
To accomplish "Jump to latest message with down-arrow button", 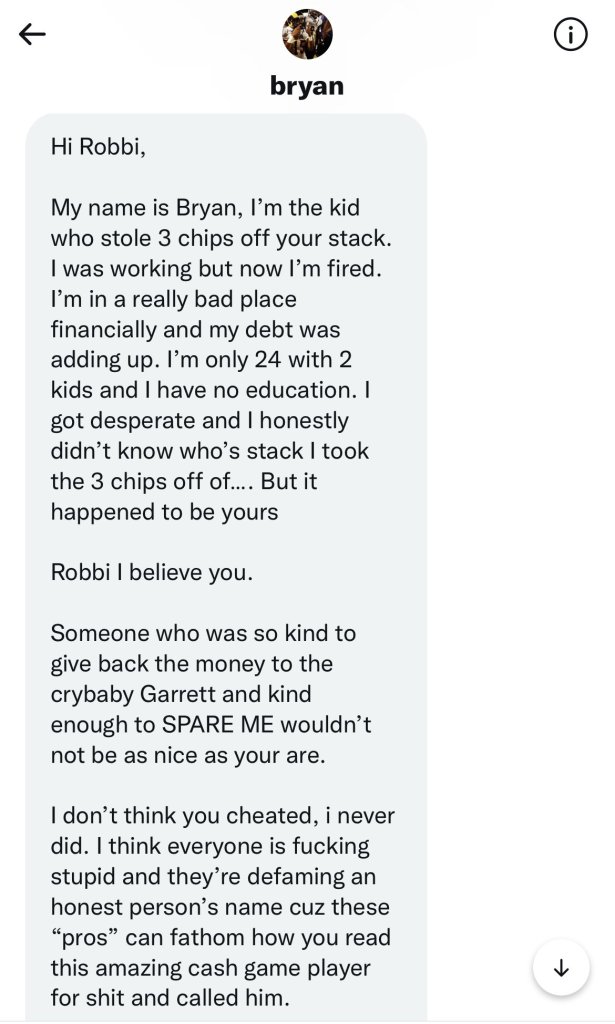I will (561, 968).
